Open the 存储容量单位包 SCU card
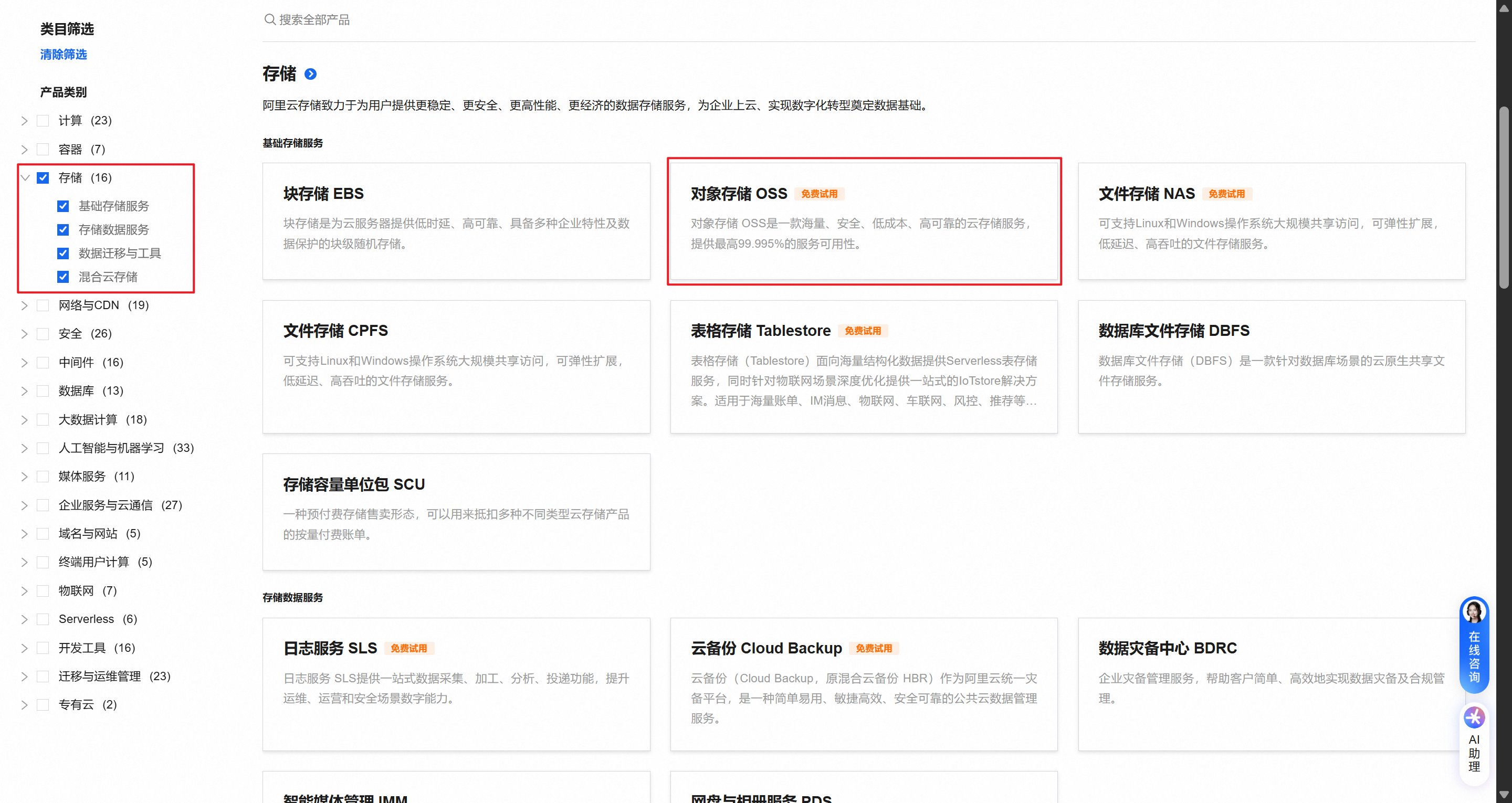The height and width of the screenshot is (803, 1512). coord(456,512)
